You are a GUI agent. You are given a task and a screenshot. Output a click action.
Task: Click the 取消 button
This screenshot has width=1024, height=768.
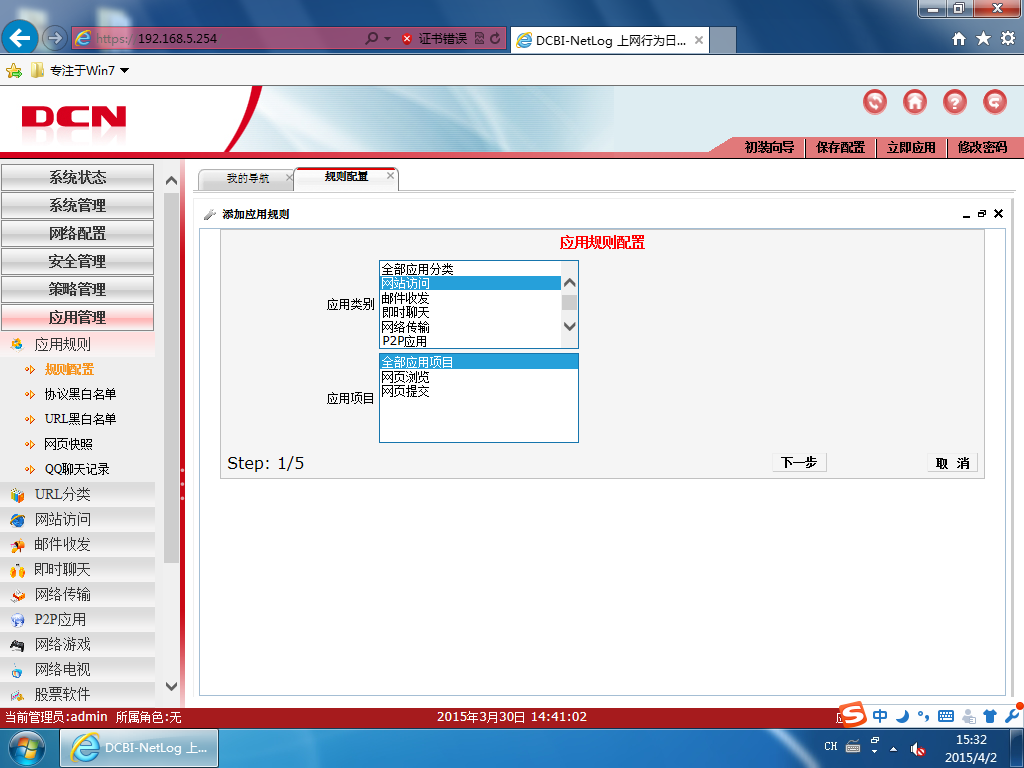tap(952, 463)
